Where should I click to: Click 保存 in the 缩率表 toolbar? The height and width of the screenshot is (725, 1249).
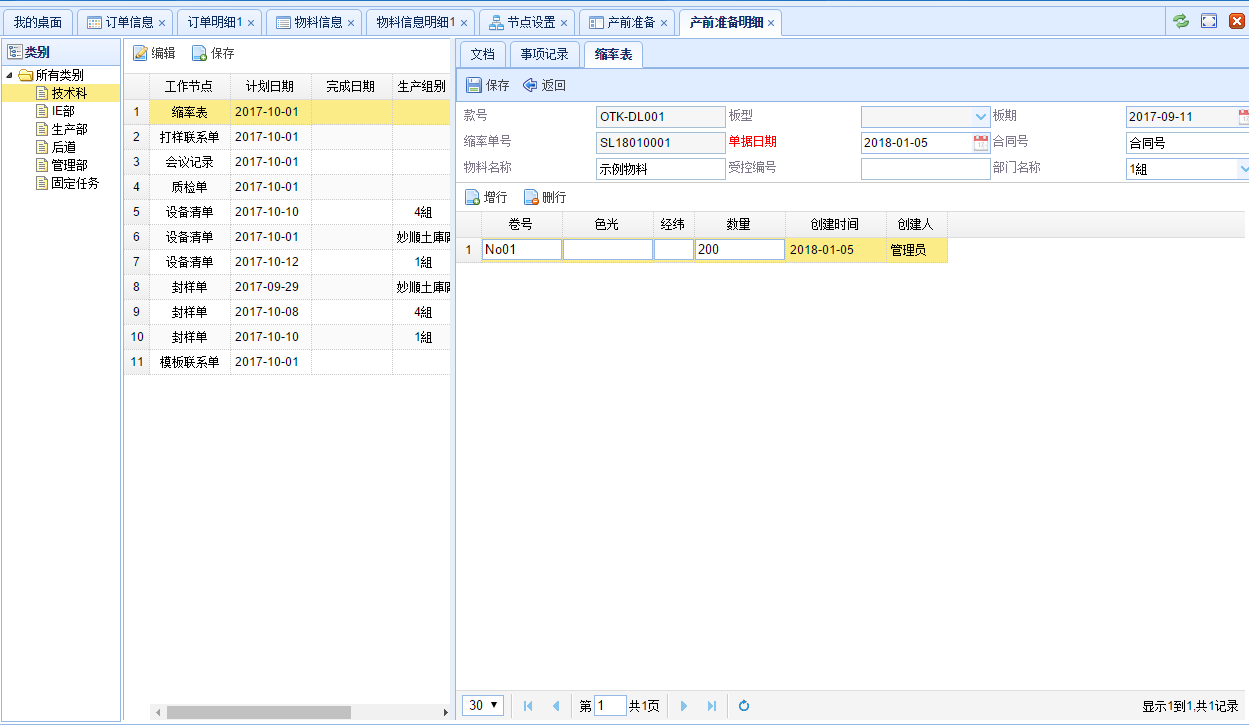pyautogui.click(x=488, y=86)
